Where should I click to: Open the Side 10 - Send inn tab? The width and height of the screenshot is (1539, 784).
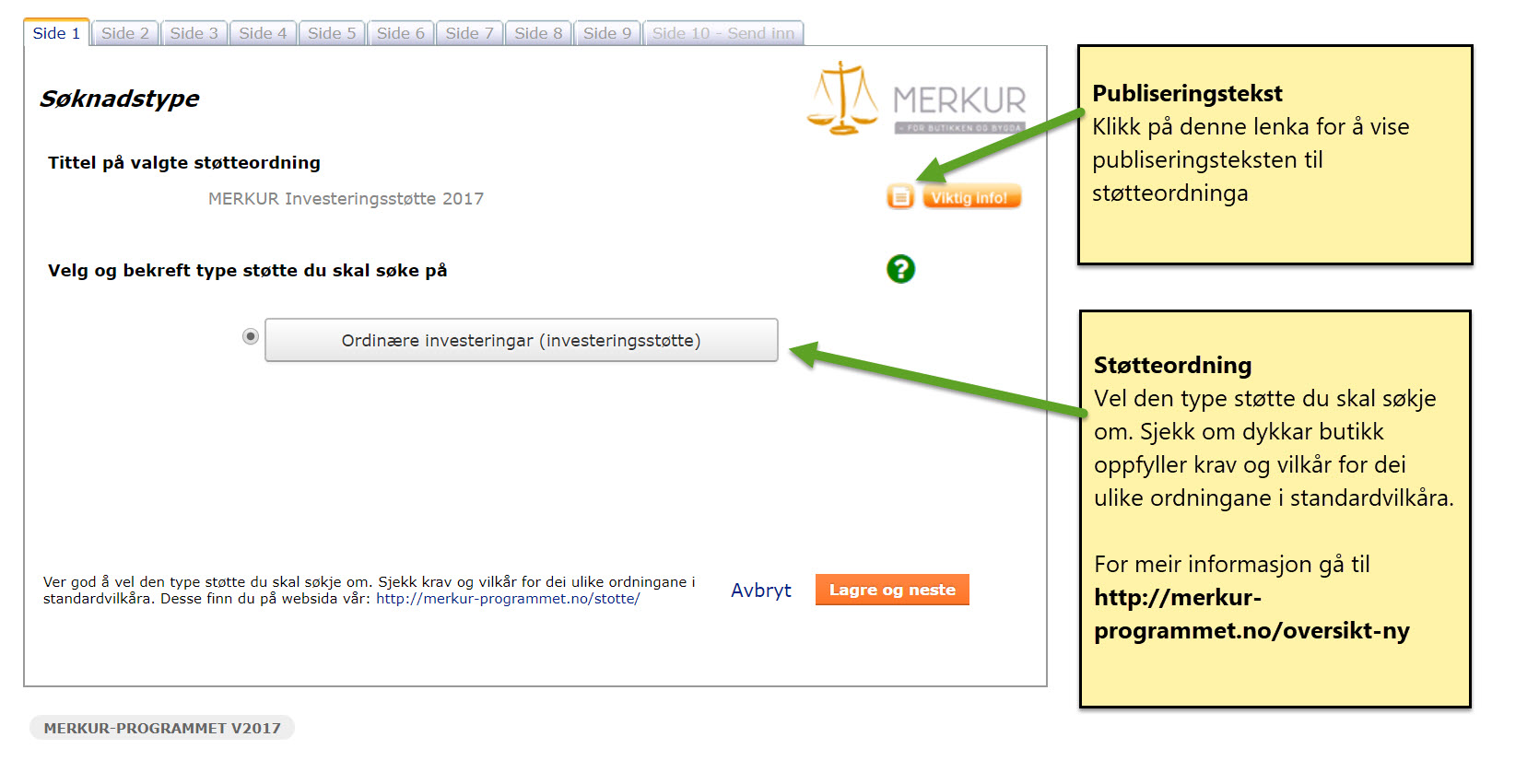click(x=723, y=33)
